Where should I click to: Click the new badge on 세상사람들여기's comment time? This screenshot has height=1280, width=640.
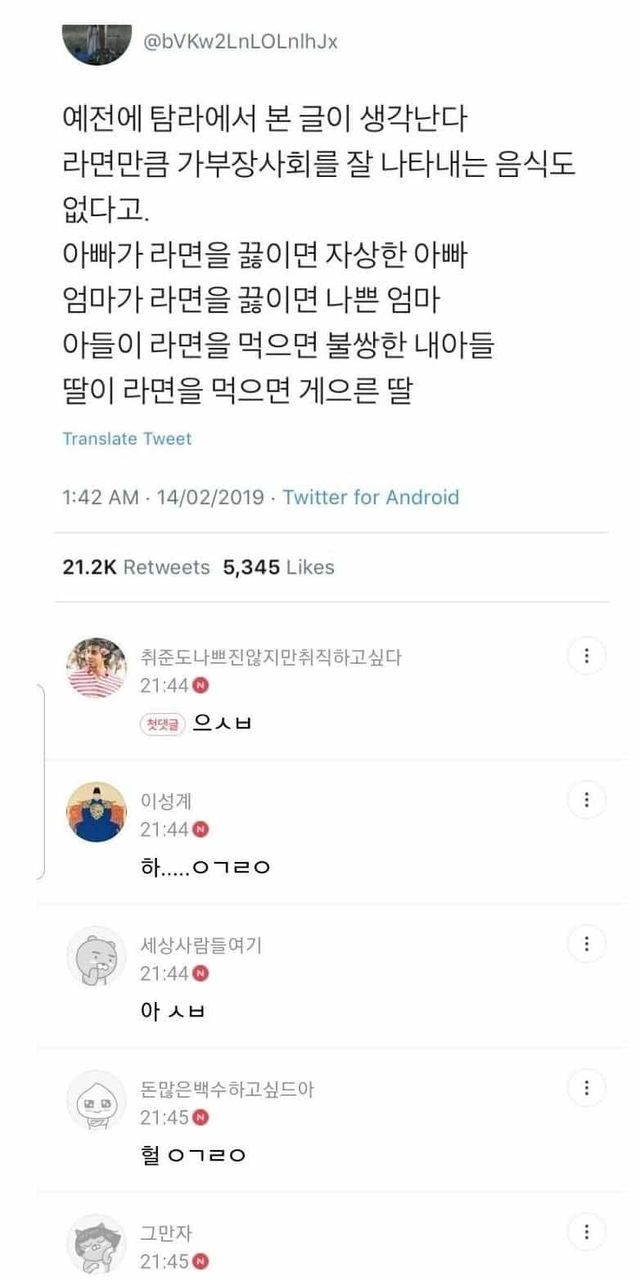(200, 973)
